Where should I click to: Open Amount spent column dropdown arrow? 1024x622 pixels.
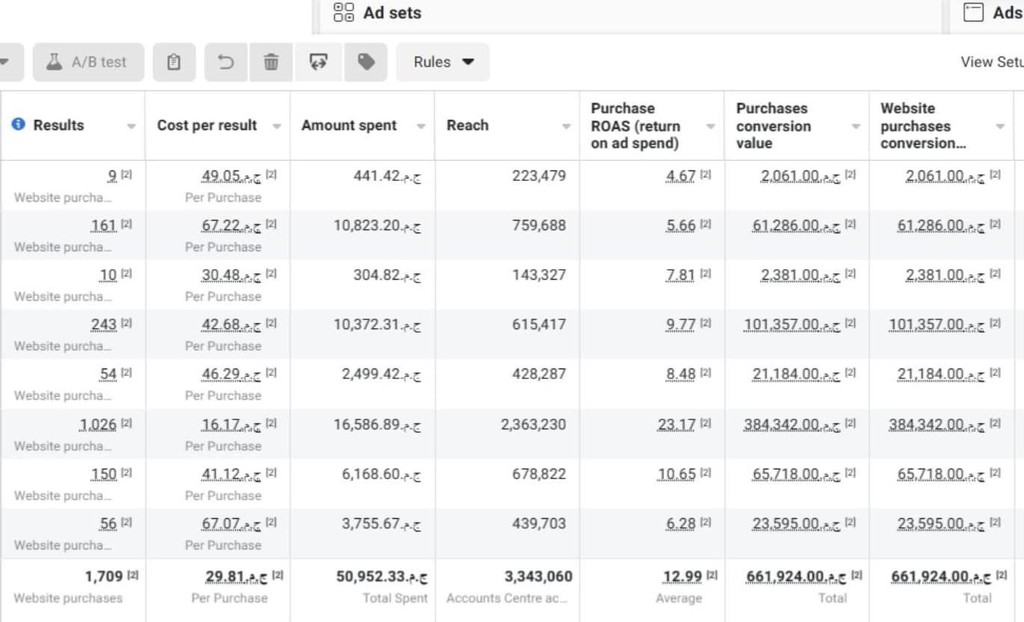(421, 126)
